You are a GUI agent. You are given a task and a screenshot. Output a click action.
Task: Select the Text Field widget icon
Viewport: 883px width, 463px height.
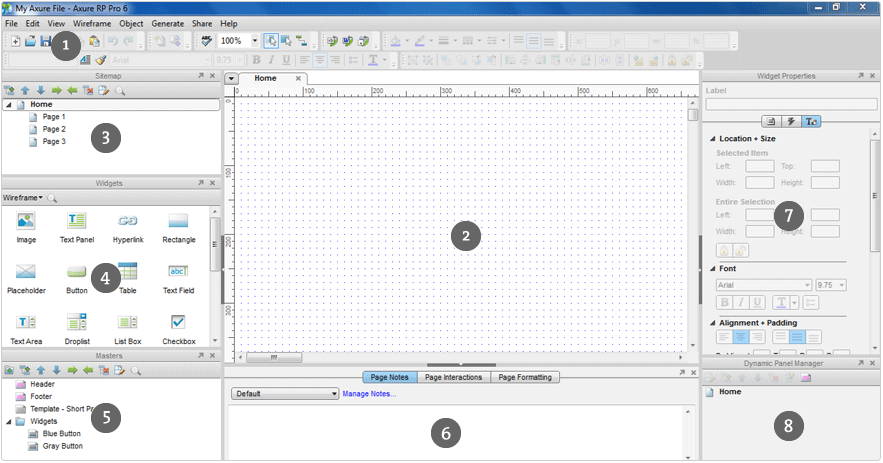(x=178, y=271)
